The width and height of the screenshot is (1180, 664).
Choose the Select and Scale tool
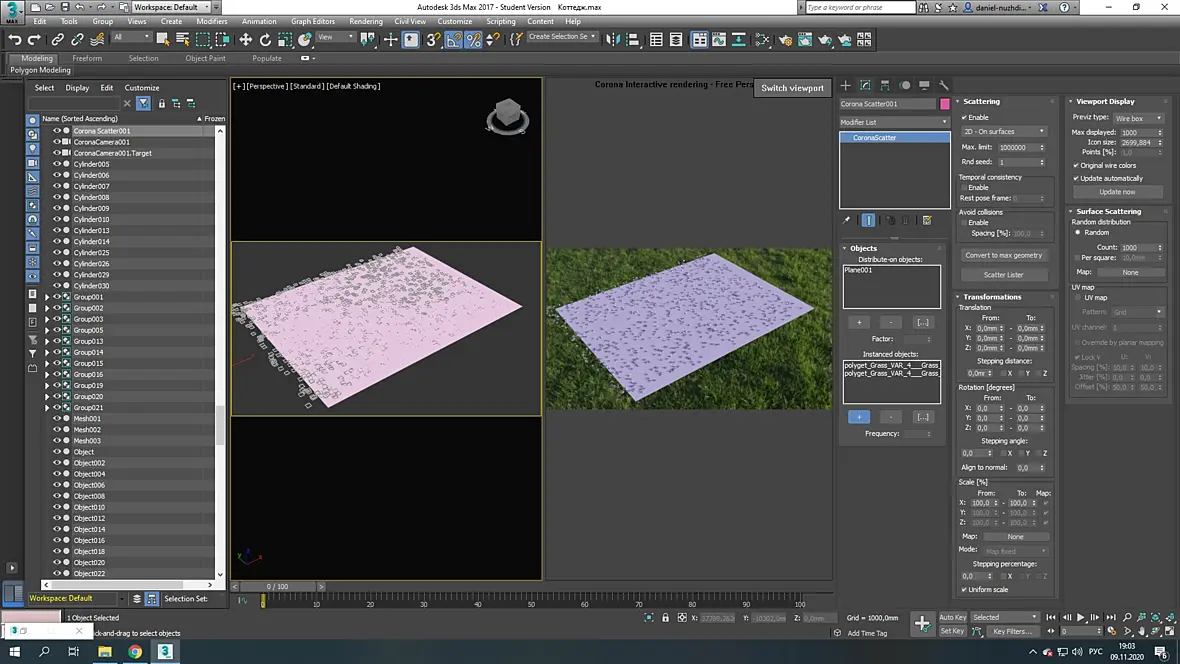pyautogui.click(x=285, y=39)
